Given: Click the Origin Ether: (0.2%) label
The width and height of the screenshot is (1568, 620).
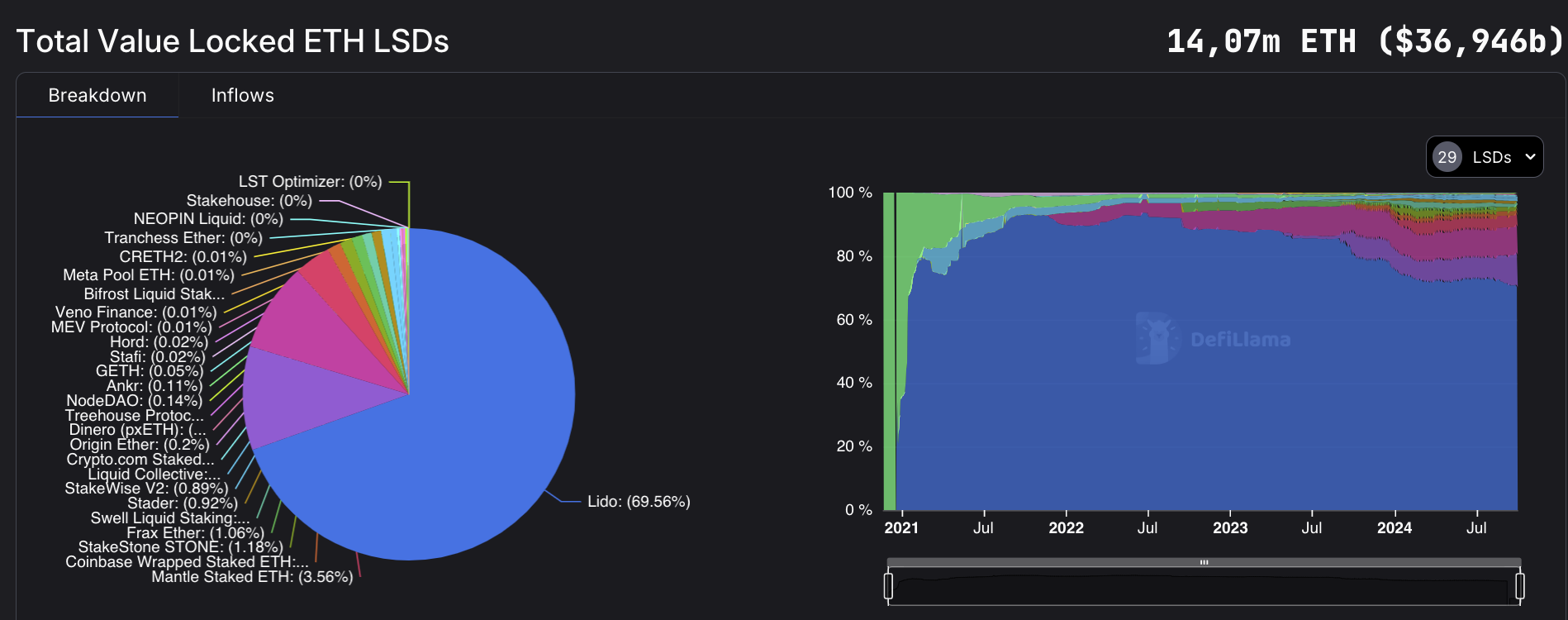Looking at the screenshot, I should point(140,445).
